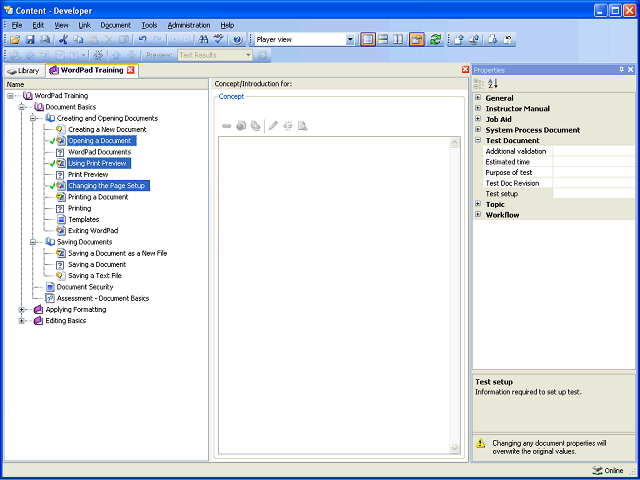Expand the Applying Formatting node

coord(22,309)
